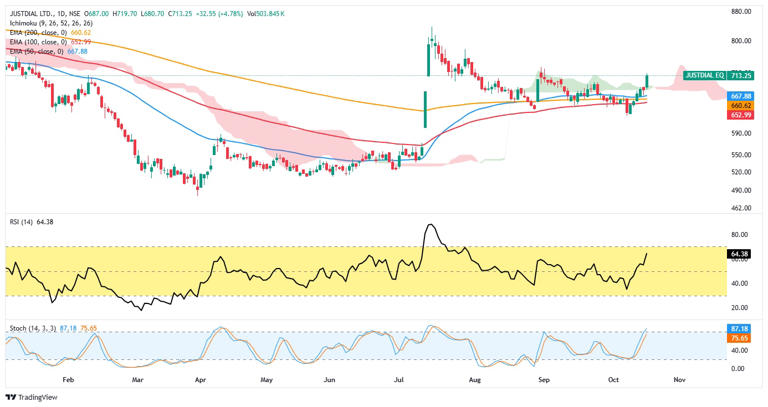This screenshot has height=407, width=768.
Task: Click the 20.00 label on RSI axis
Action: [x=739, y=308]
